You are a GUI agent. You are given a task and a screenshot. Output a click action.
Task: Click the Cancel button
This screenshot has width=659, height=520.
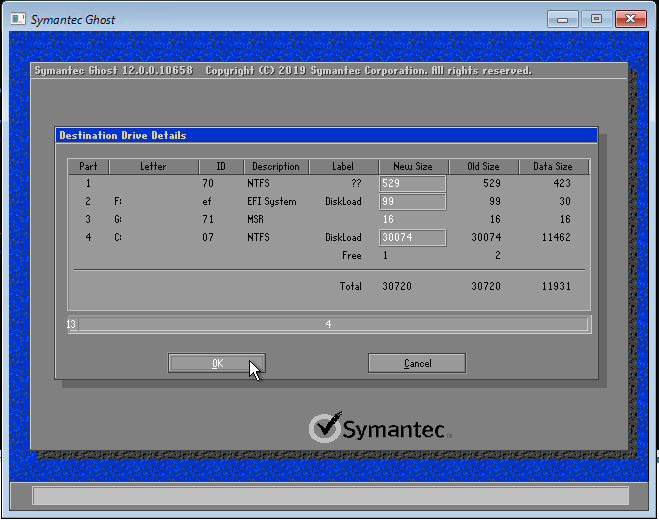coord(417,363)
